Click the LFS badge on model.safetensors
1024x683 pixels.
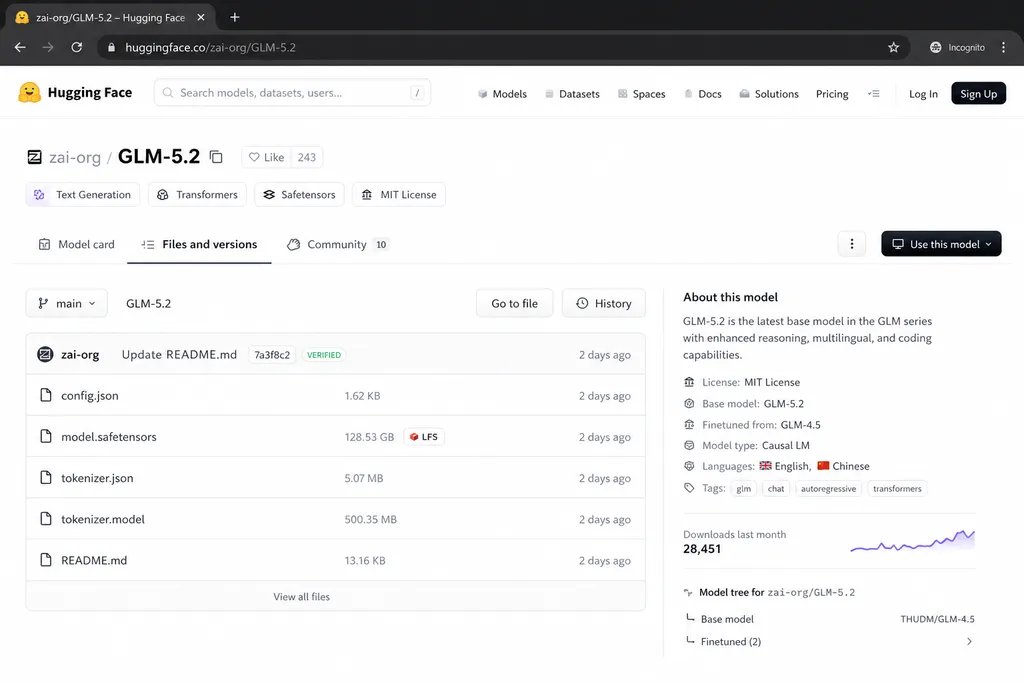tap(424, 437)
